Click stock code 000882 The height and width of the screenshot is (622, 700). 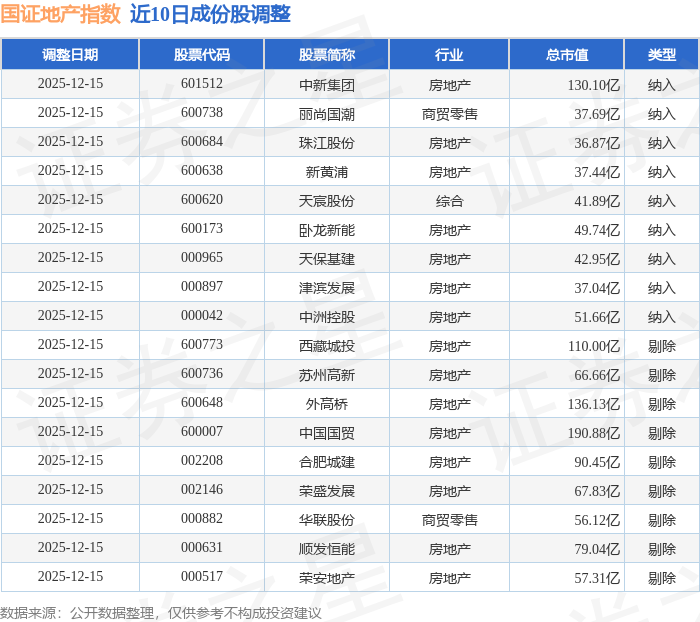202,519
